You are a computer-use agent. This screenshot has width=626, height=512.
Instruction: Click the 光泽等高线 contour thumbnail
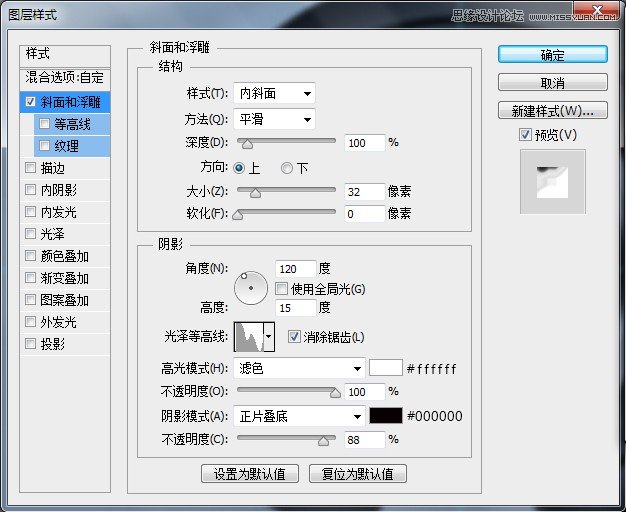point(250,337)
